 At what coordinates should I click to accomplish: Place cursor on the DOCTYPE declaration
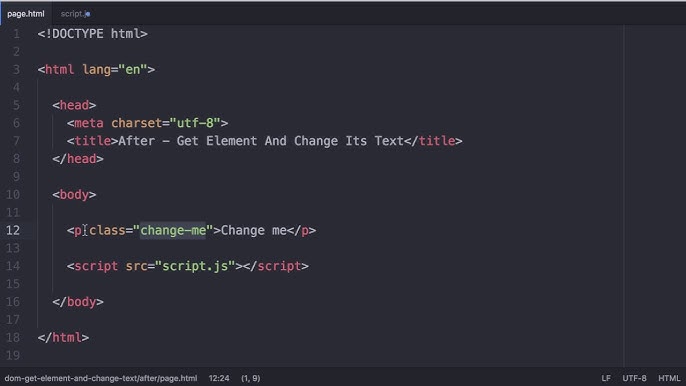coord(92,34)
